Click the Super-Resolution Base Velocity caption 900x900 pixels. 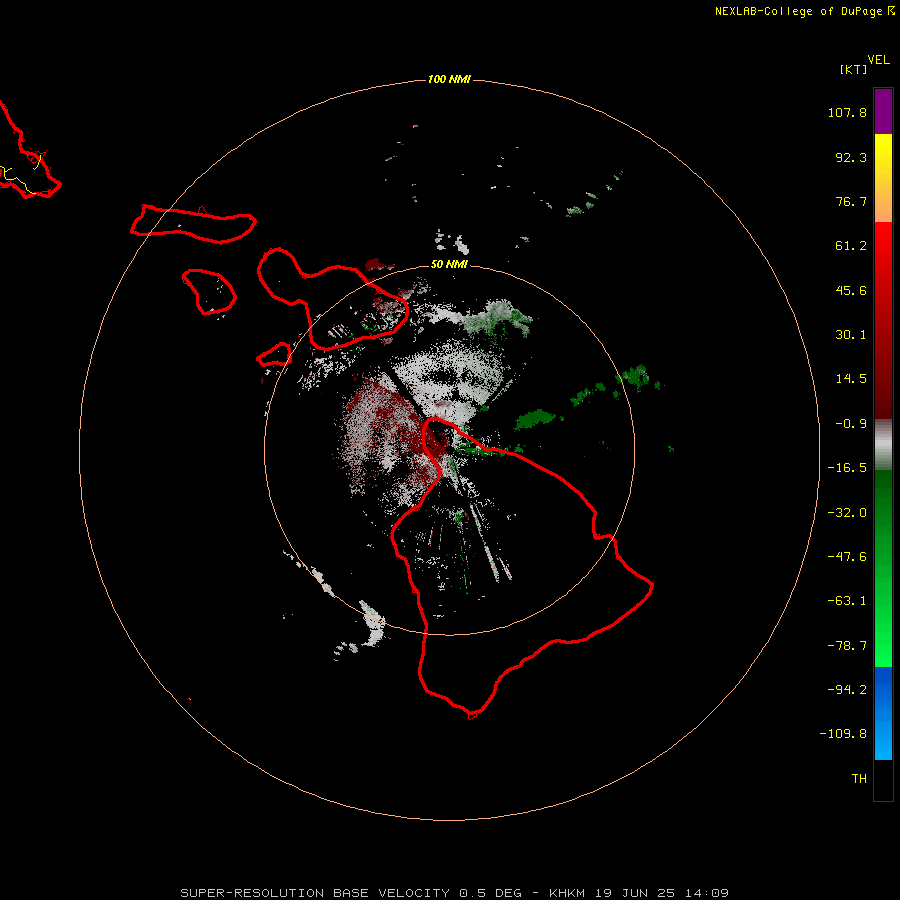455,893
